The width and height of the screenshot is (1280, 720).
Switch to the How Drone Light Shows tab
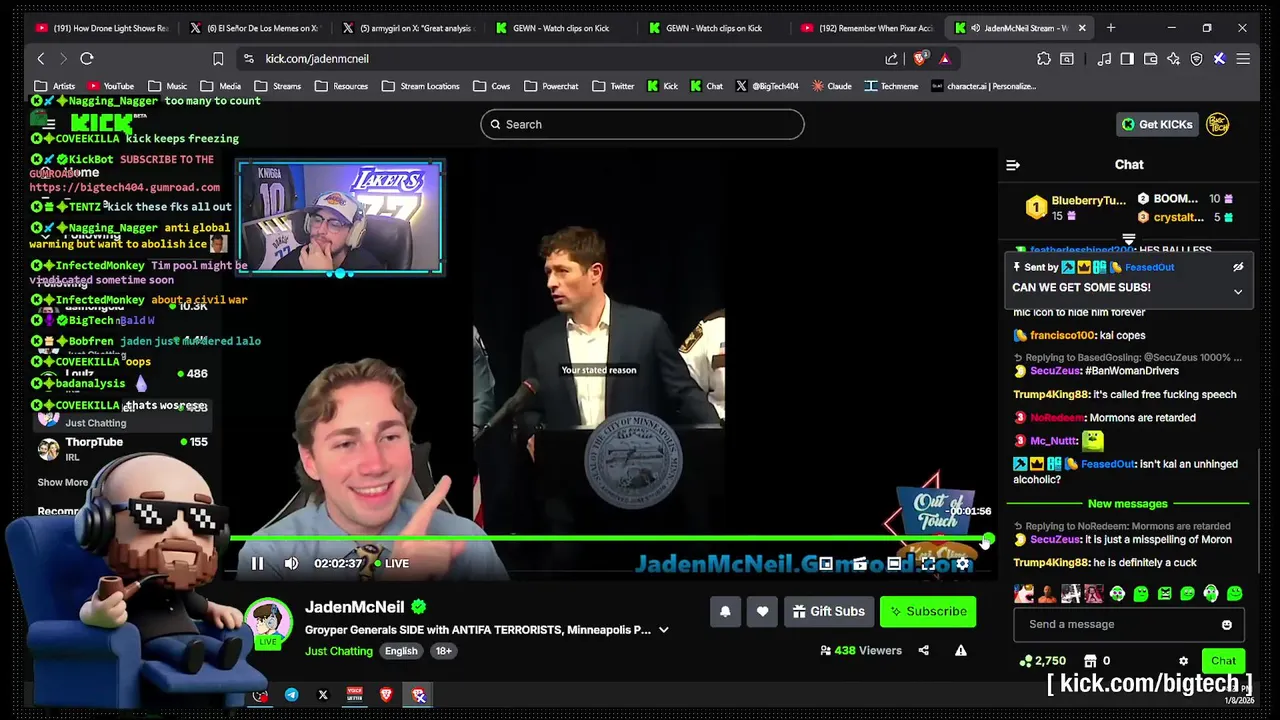click(102, 28)
